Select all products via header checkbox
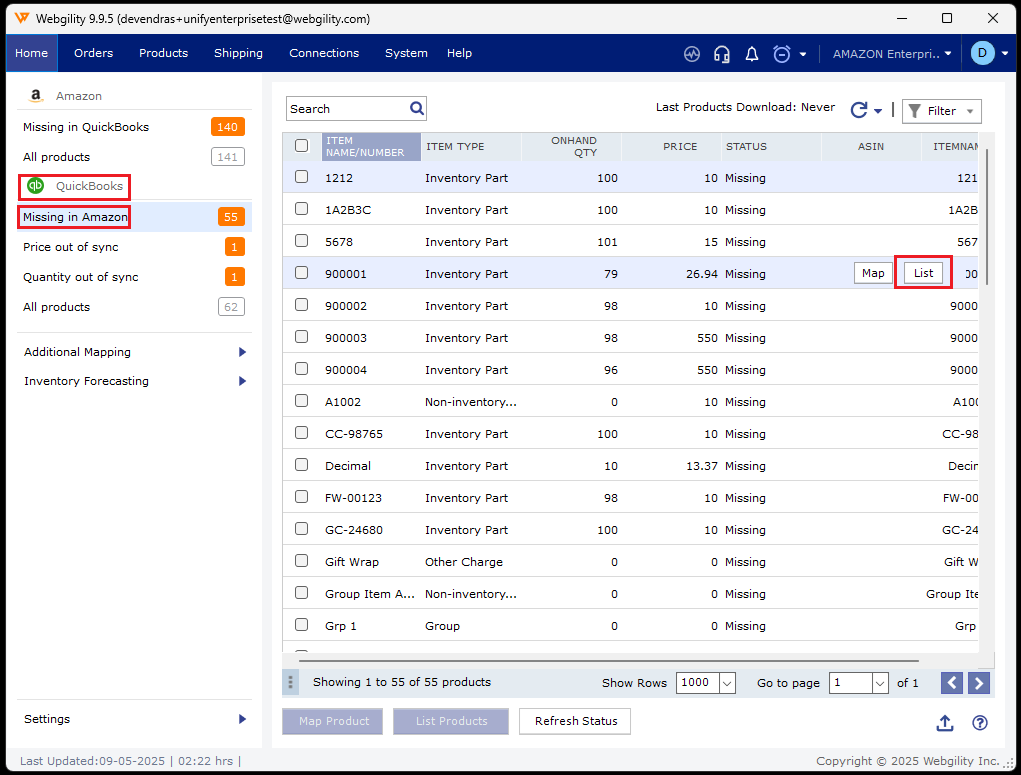The image size is (1021, 775). (x=302, y=146)
